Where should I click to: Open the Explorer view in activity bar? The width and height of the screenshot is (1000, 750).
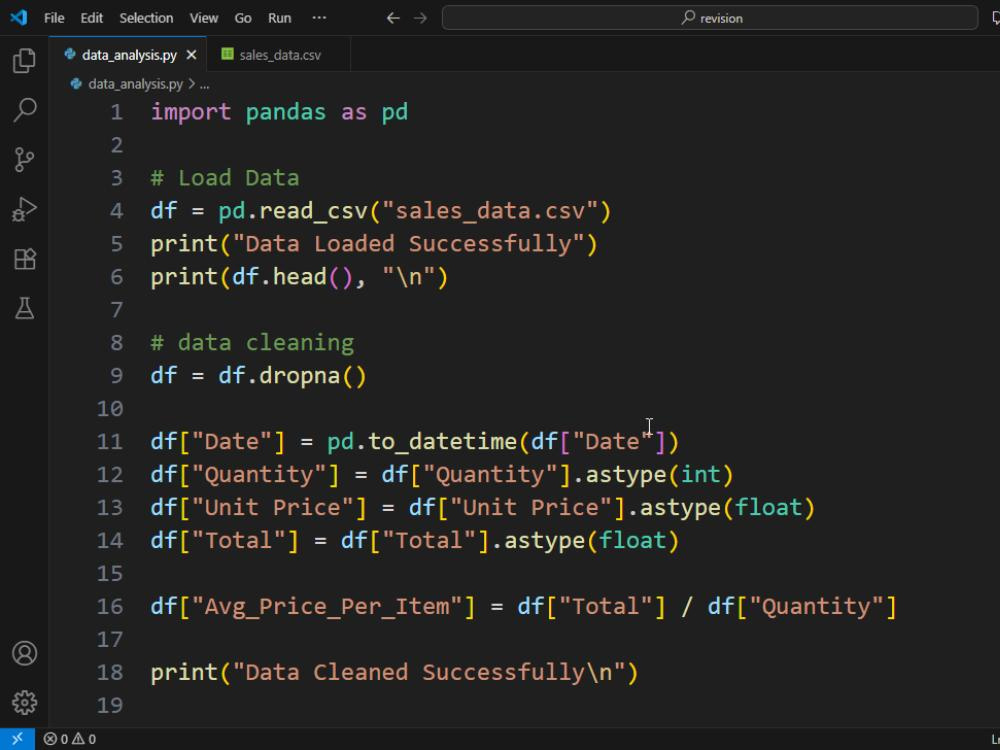[x=24, y=61]
